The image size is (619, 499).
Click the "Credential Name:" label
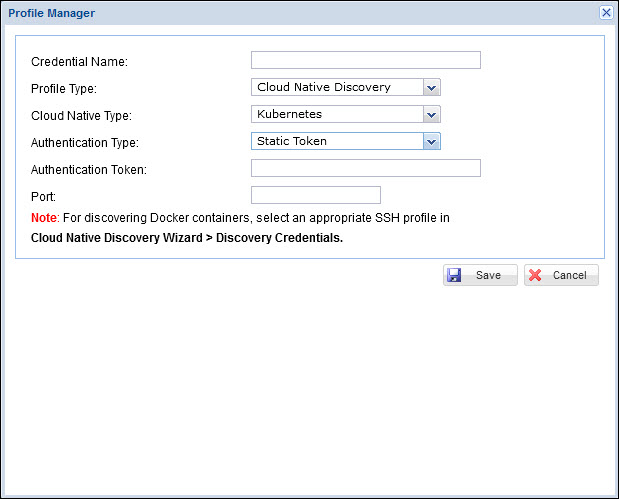(x=79, y=62)
